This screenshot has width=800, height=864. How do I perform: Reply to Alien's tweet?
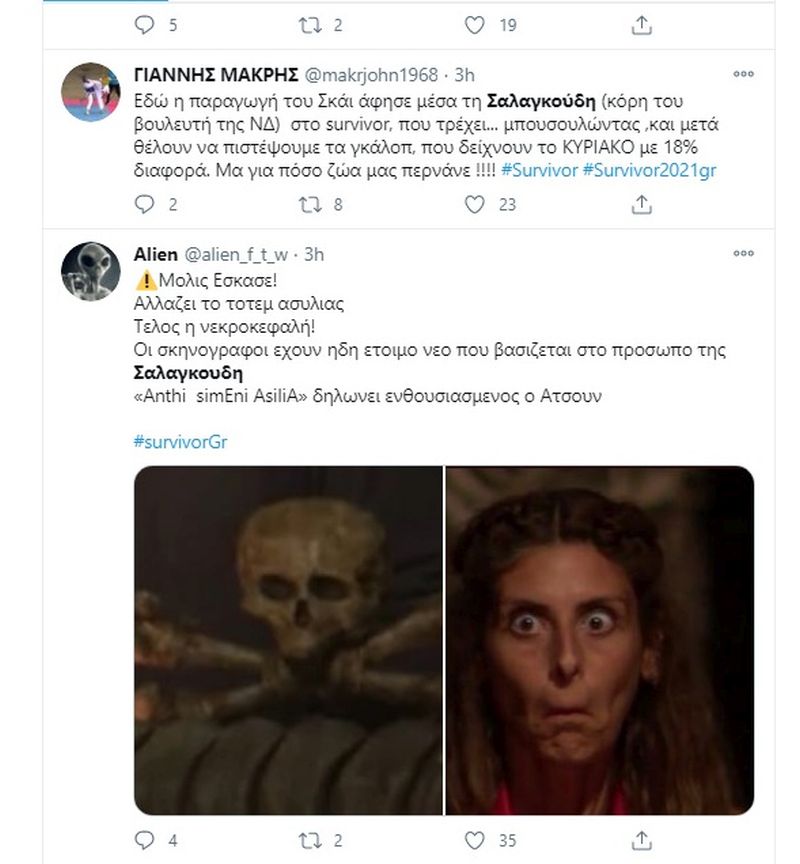[145, 841]
